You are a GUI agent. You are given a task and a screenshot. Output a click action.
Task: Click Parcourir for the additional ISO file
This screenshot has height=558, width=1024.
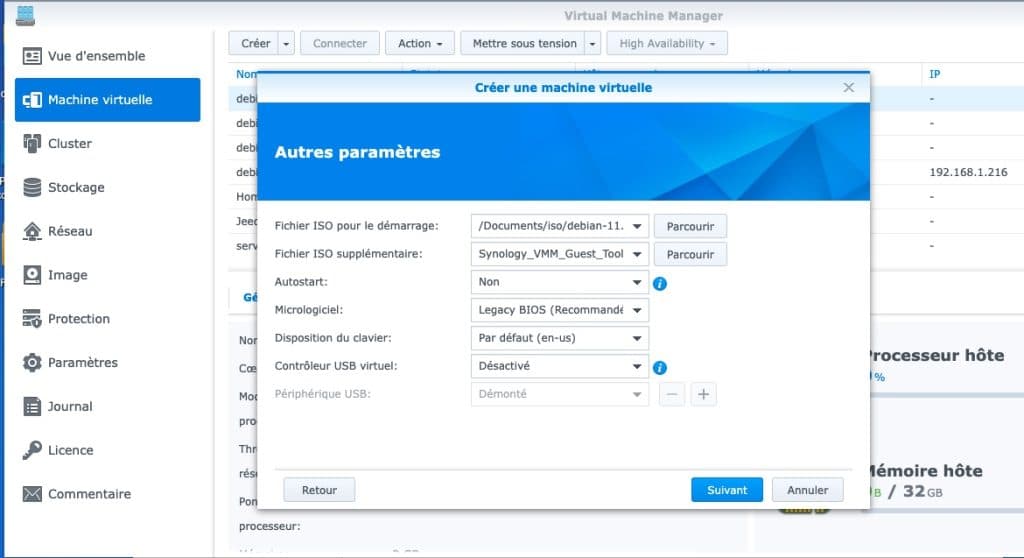click(690, 255)
